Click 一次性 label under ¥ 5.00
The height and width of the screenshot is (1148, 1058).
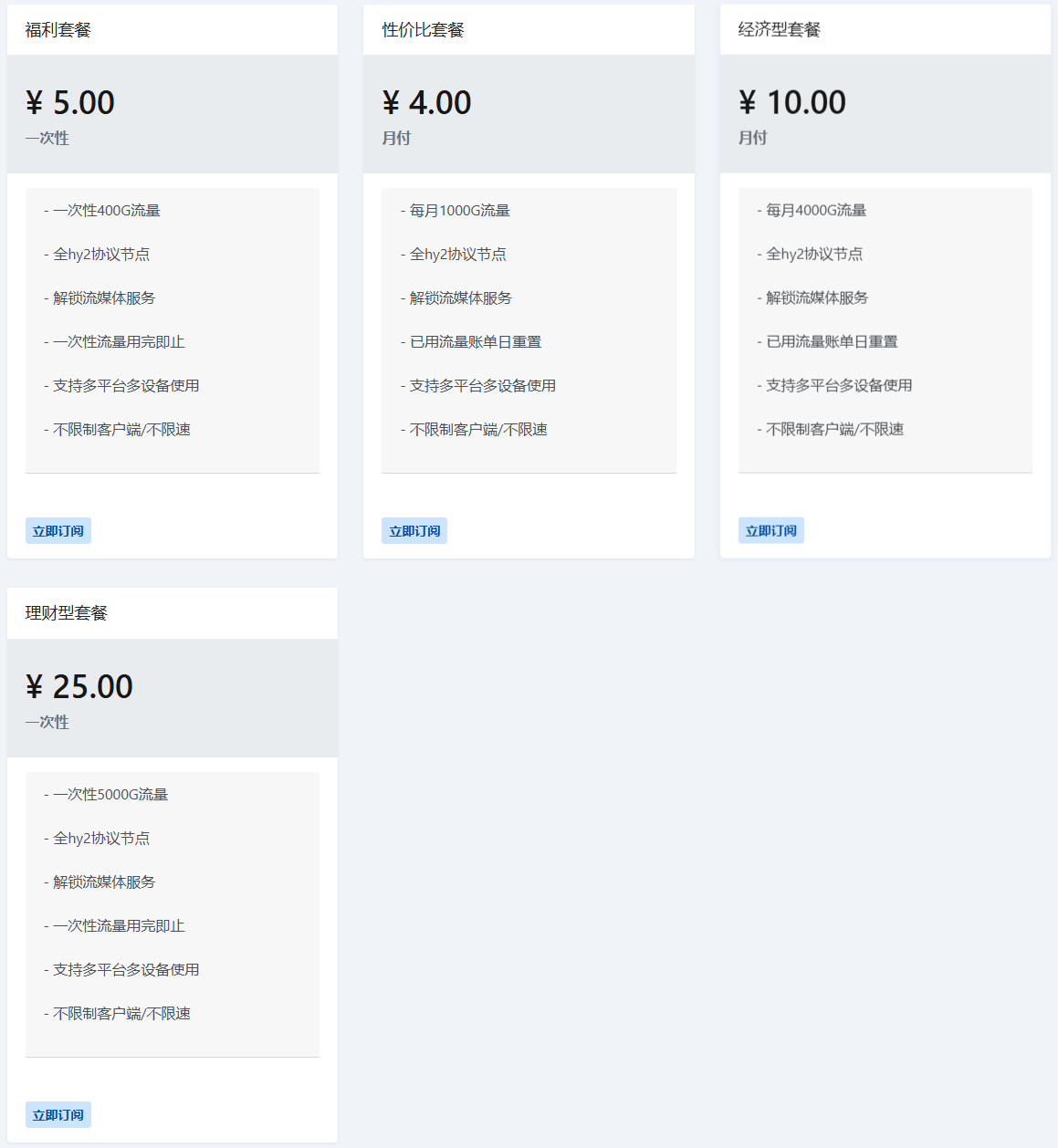[x=47, y=139]
